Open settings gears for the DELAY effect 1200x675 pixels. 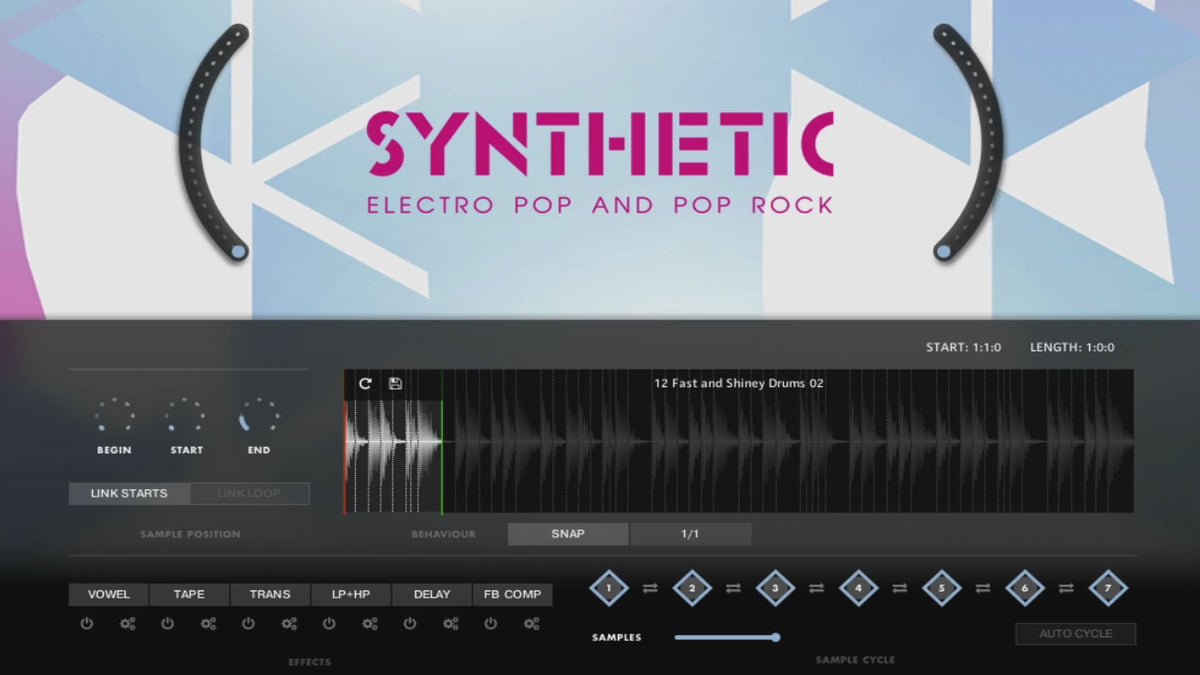click(x=451, y=624)
